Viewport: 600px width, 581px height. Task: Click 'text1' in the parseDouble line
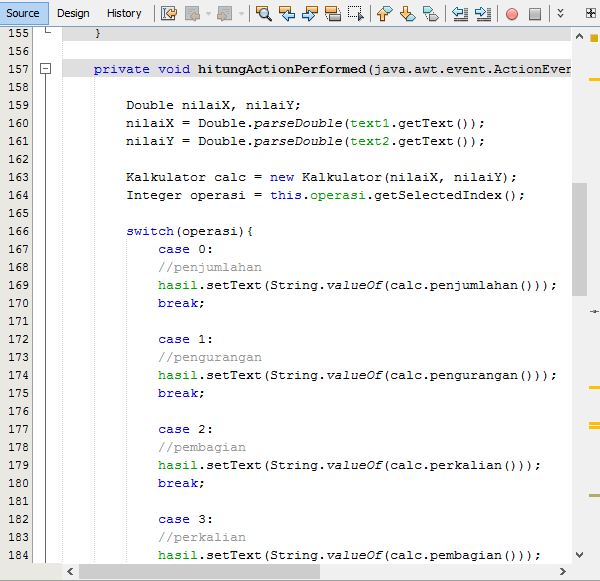pos(370,123)
